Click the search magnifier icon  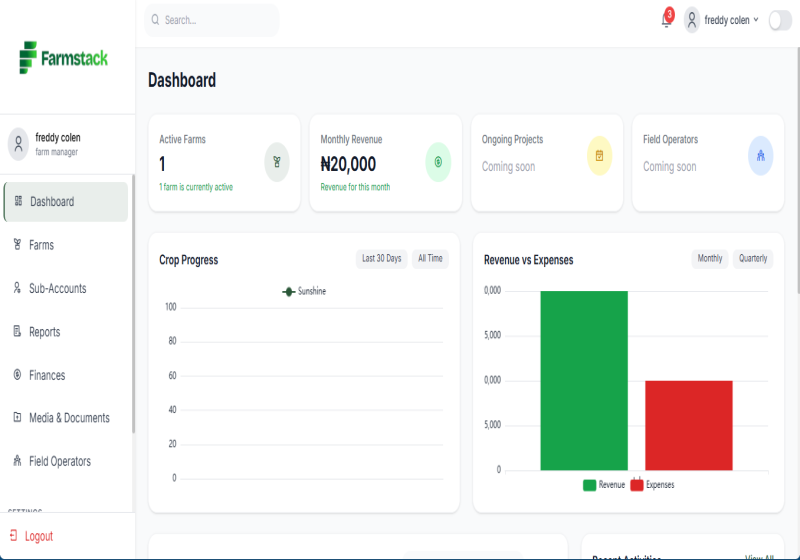154,20
